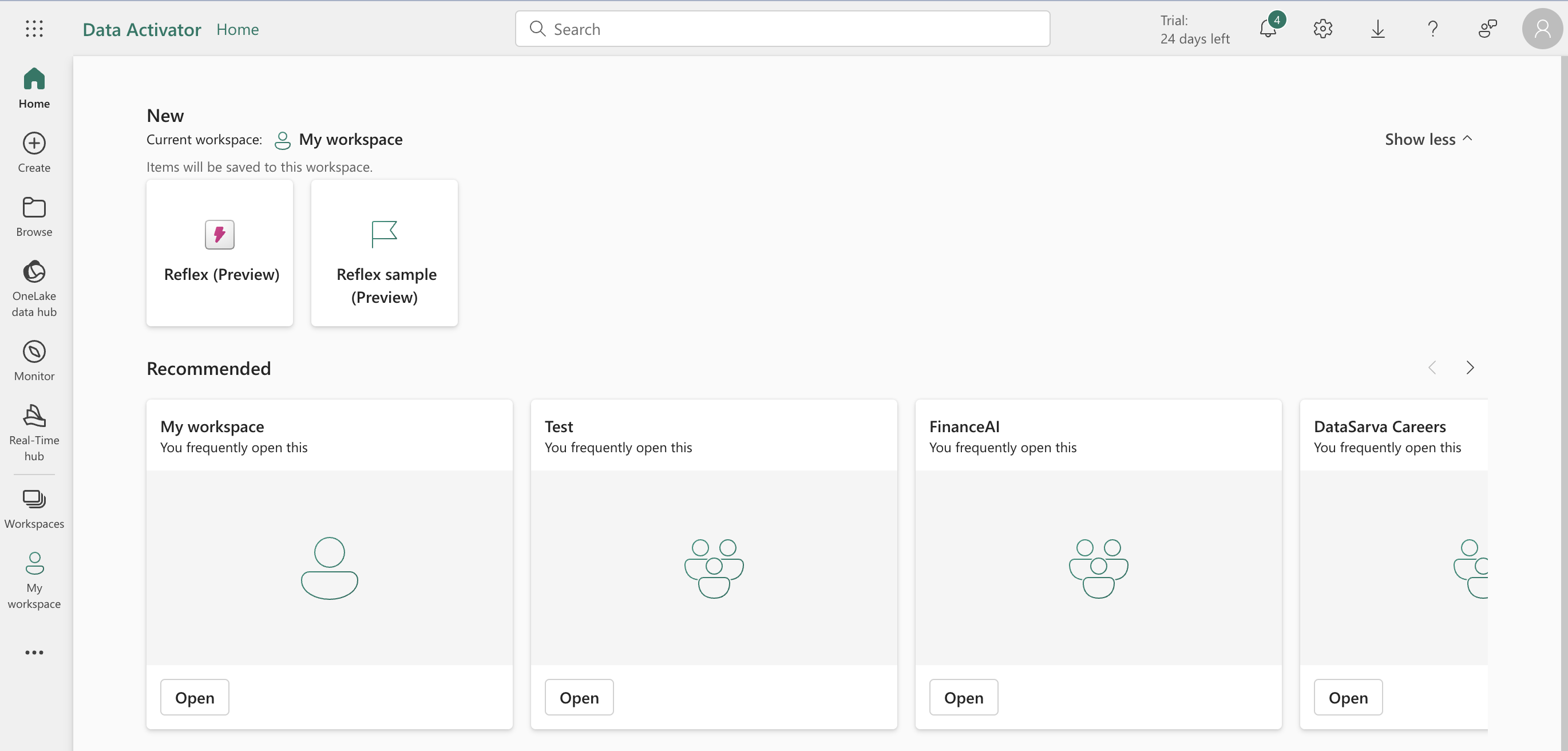Click into the Search field
1568x751 pixels.
tap(783, 29)
